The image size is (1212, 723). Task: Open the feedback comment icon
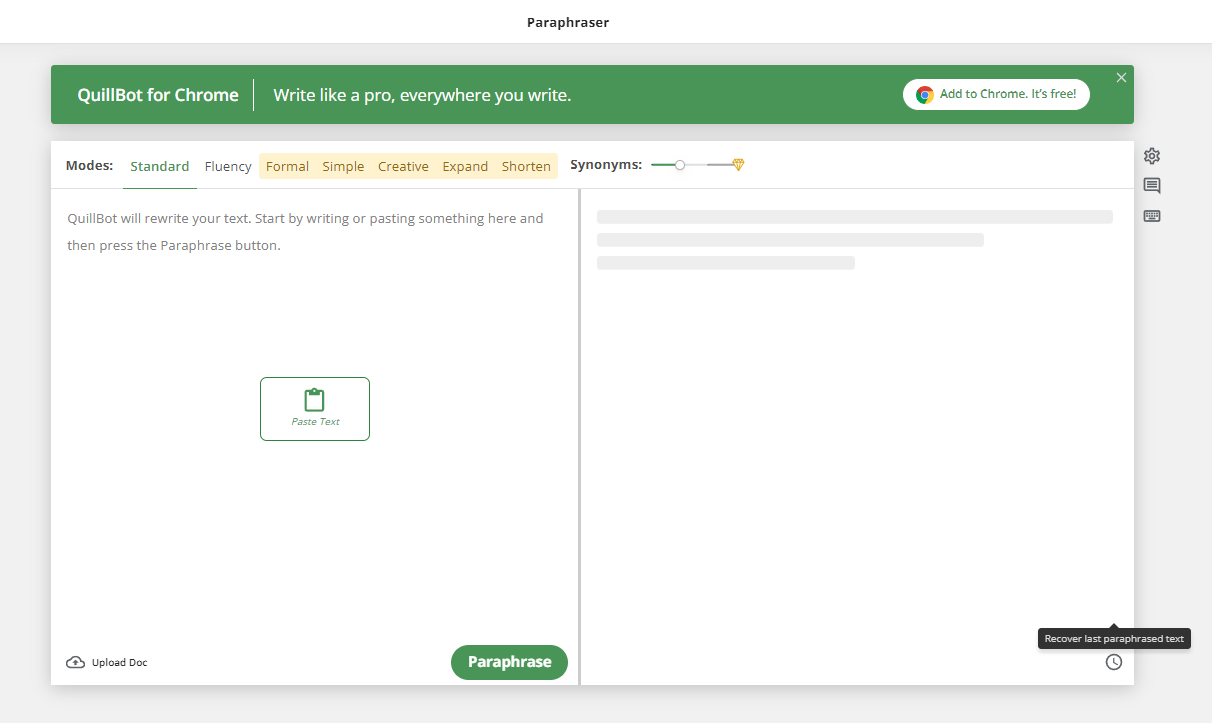[1152, 186]
